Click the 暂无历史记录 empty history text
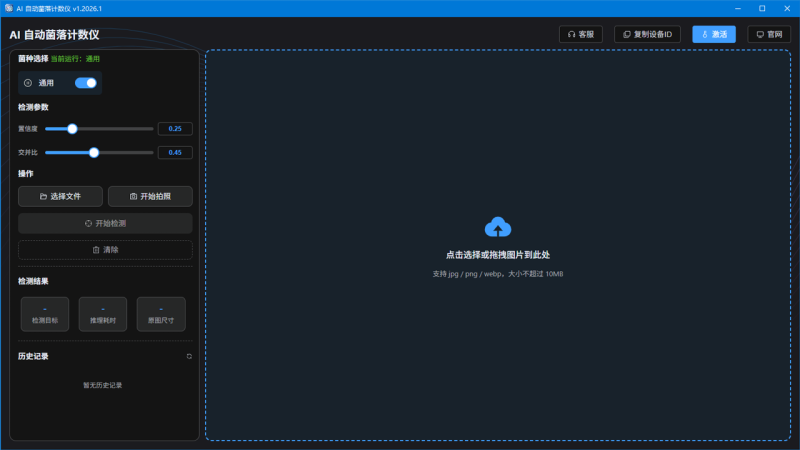 pos(103,385)
